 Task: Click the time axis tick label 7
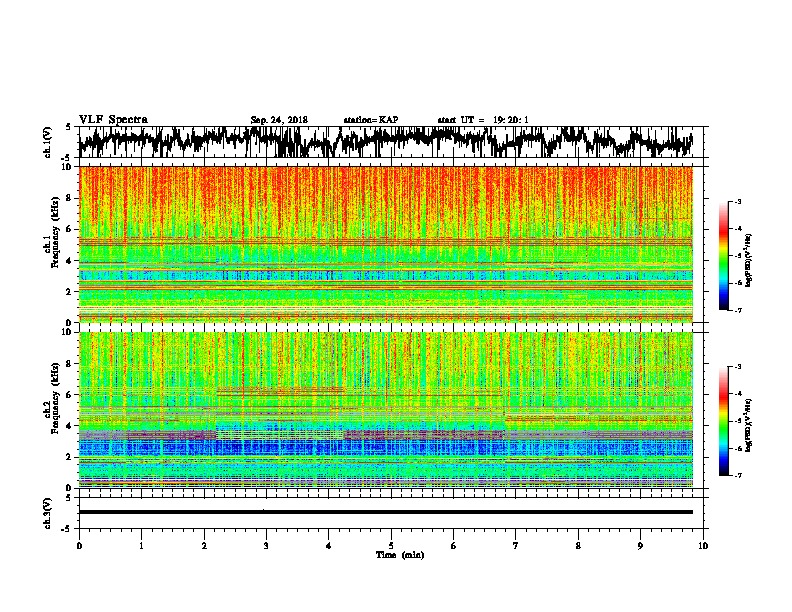516,546
